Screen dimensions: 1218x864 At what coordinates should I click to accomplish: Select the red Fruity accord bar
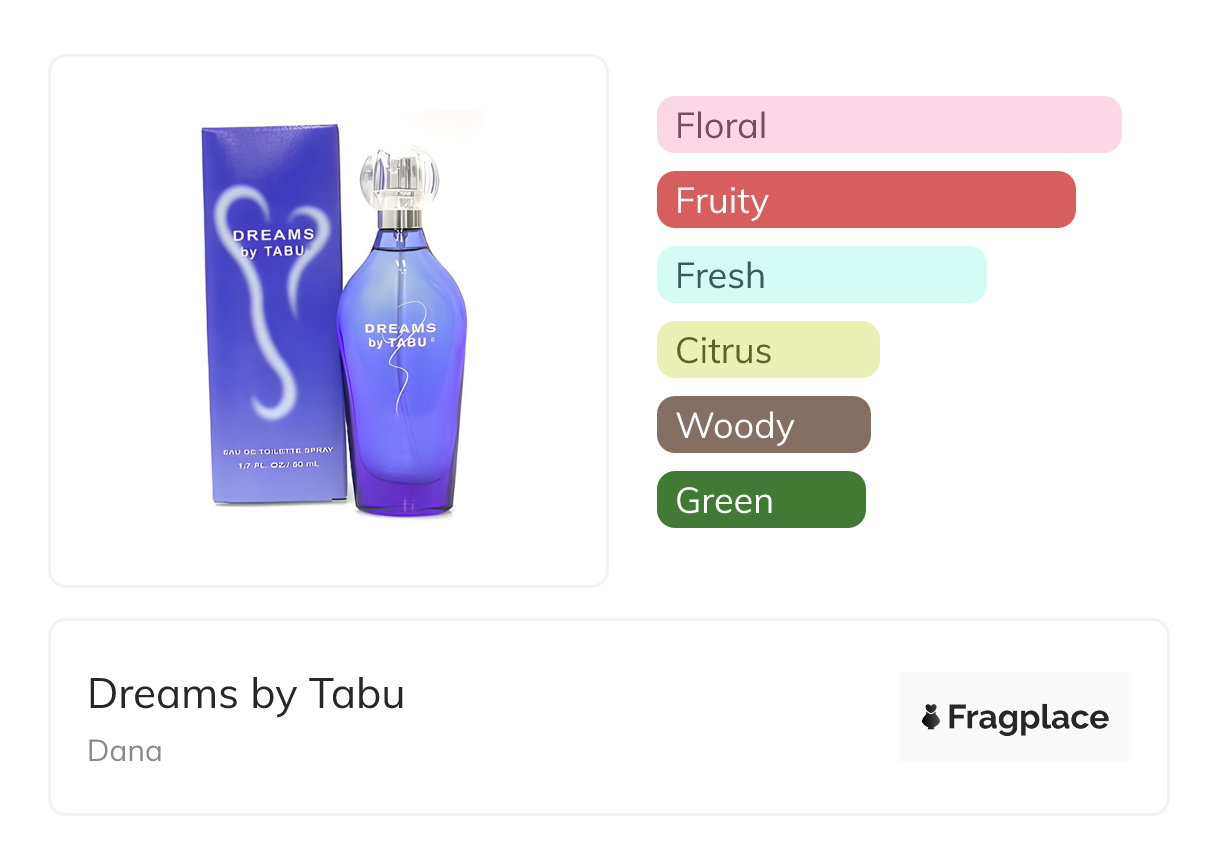point(865,200)
